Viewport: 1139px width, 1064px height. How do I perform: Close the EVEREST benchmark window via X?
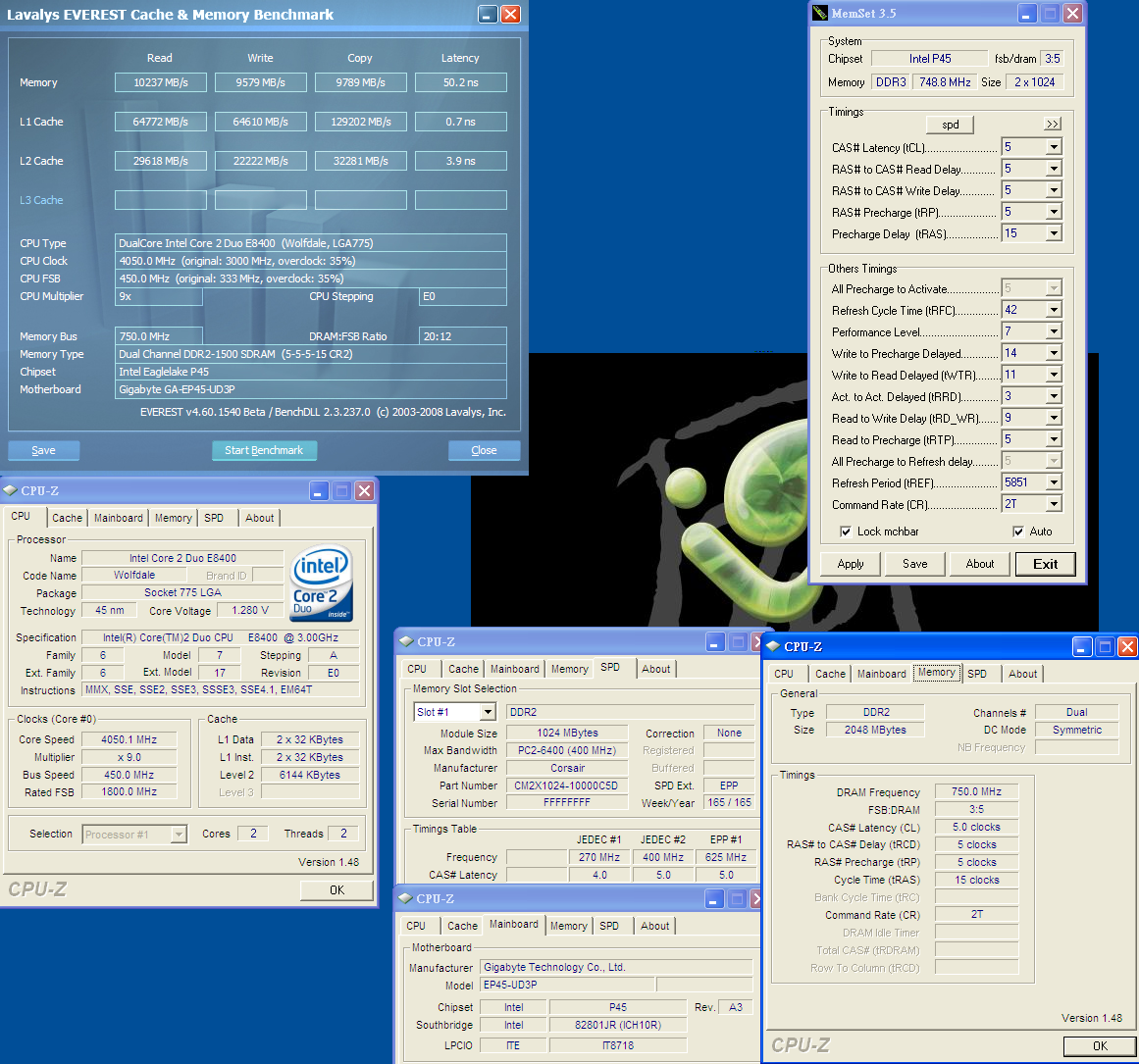510,14
